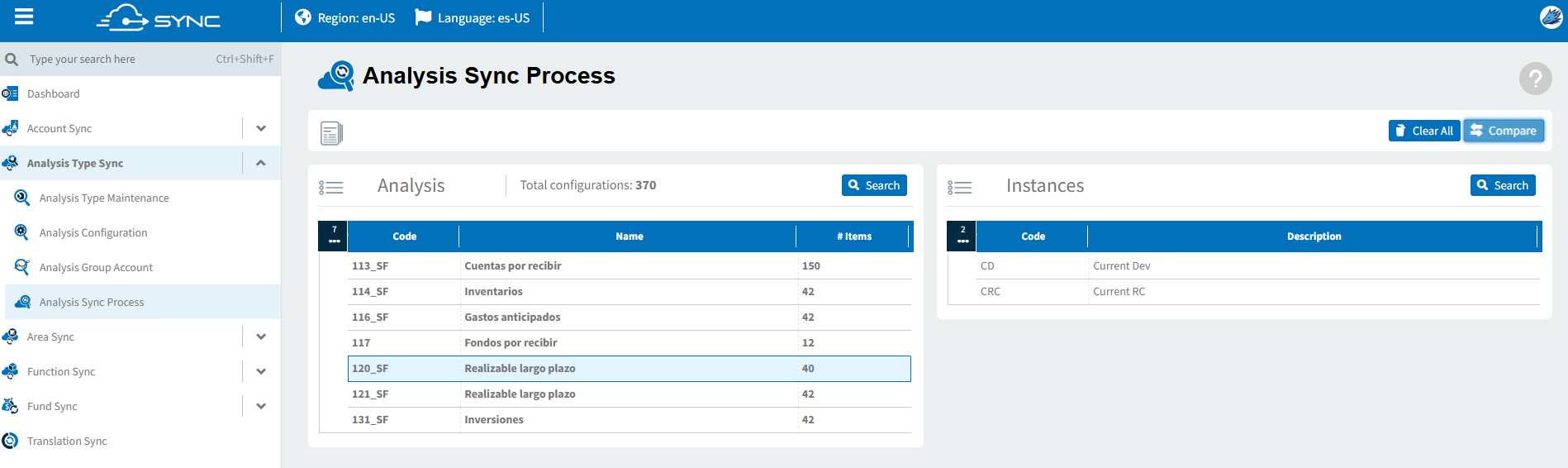Click the Account Sync icon
This screenshot has width=1568, height=468.
pyautogui.click(x=10, y=128)
